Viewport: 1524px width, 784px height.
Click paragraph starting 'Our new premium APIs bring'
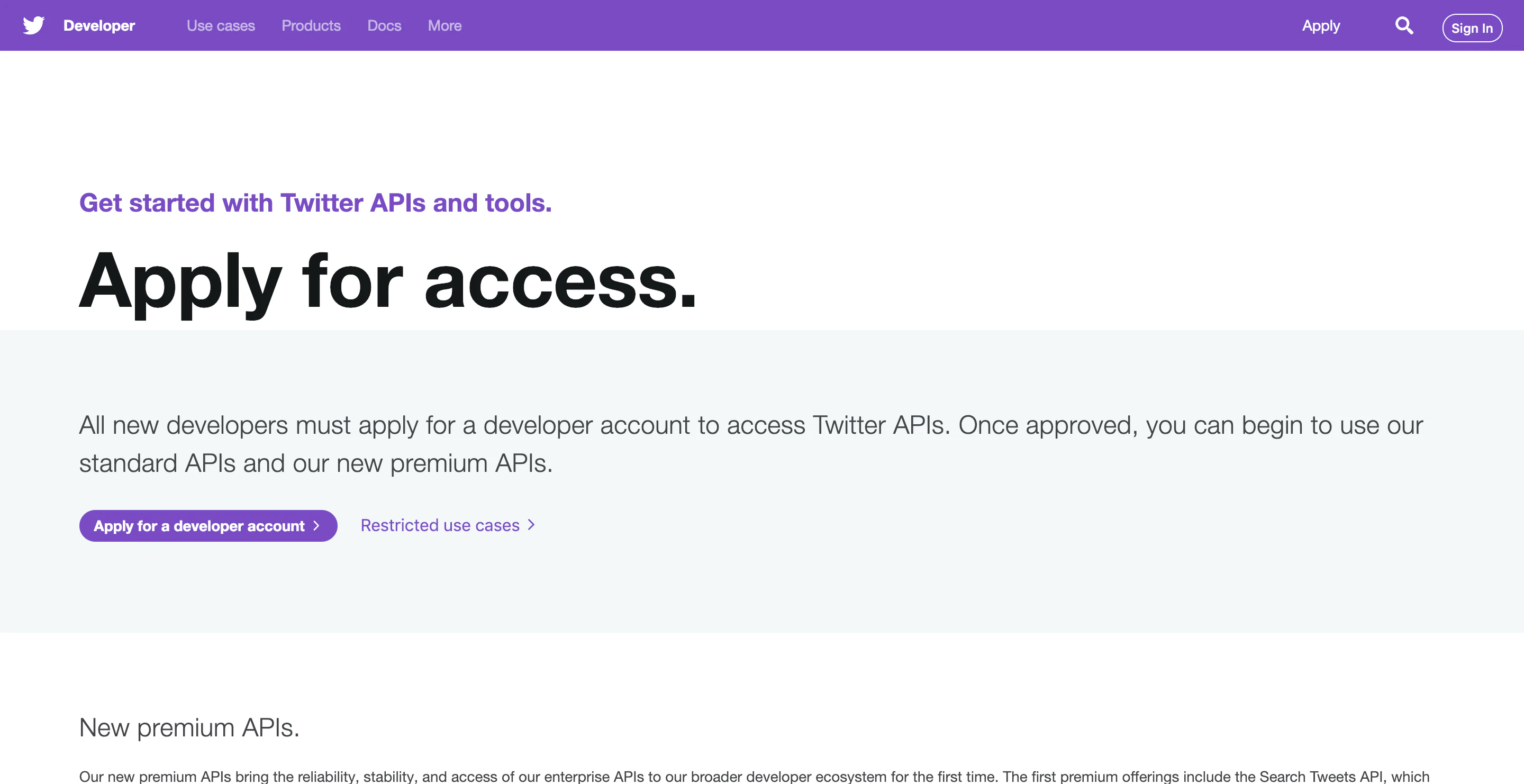(x=754, y=776)
